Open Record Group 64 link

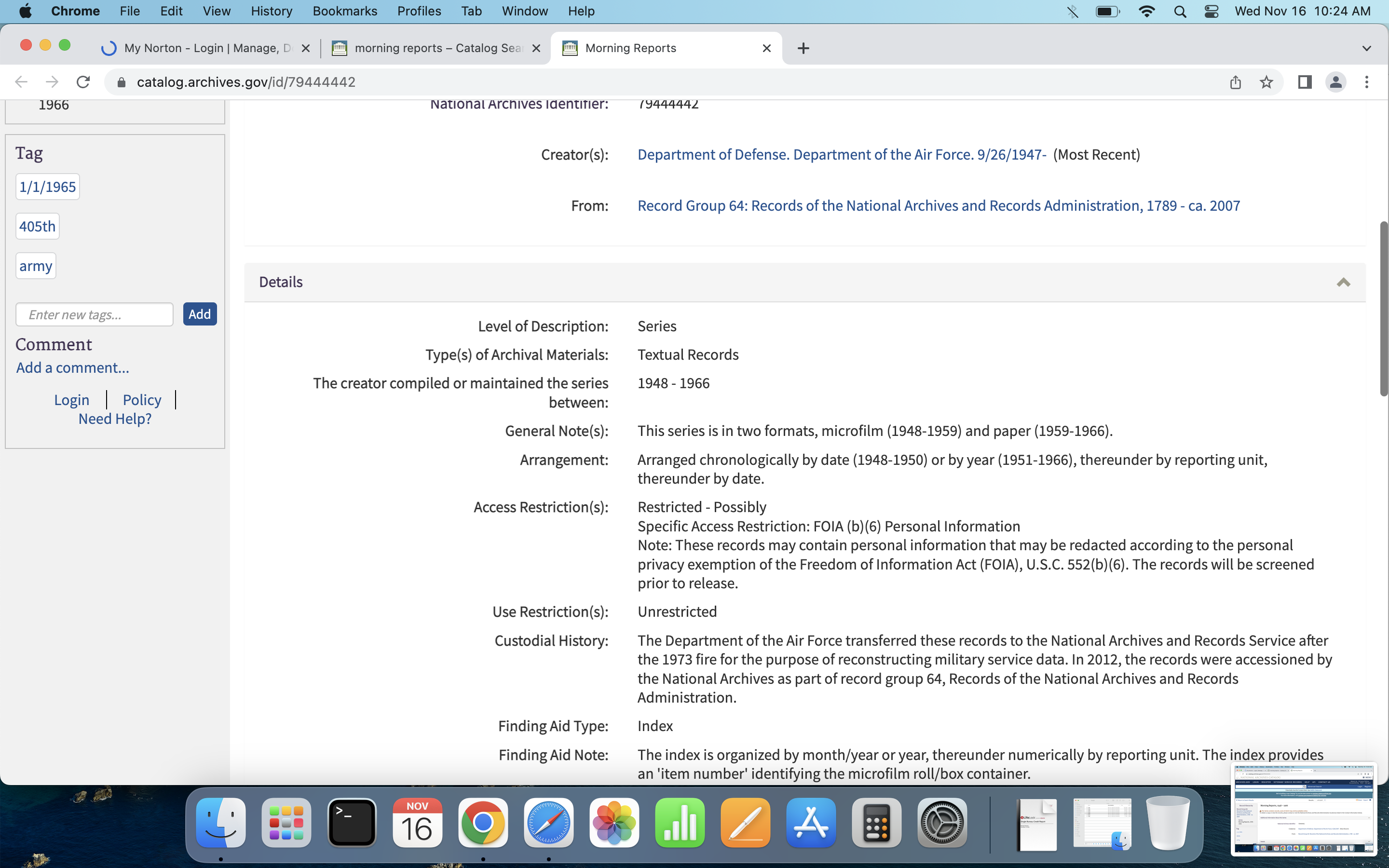(939, 205)
